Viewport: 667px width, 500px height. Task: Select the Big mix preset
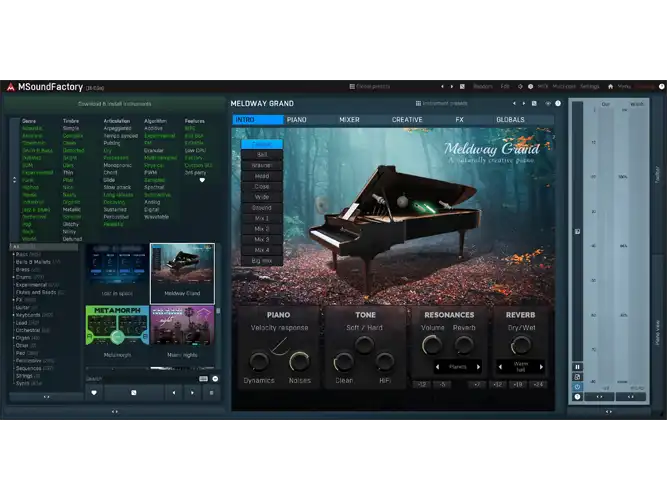click(x=262, y=261)
